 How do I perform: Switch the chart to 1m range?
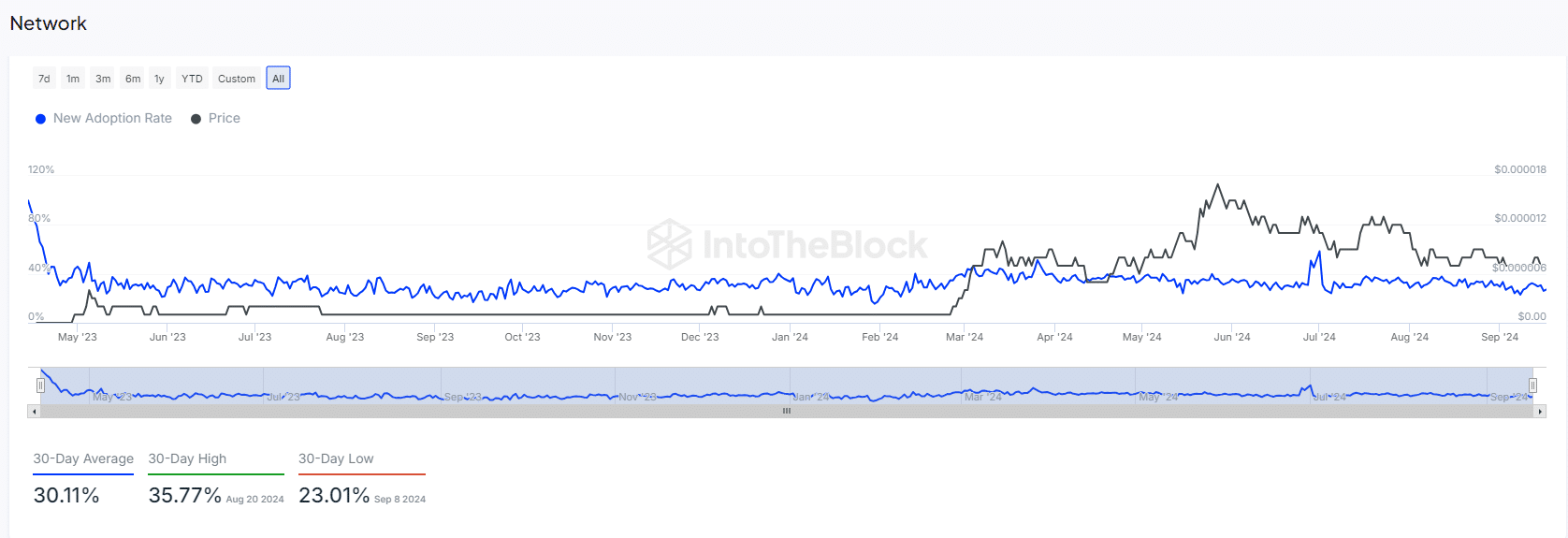point(73,79)
